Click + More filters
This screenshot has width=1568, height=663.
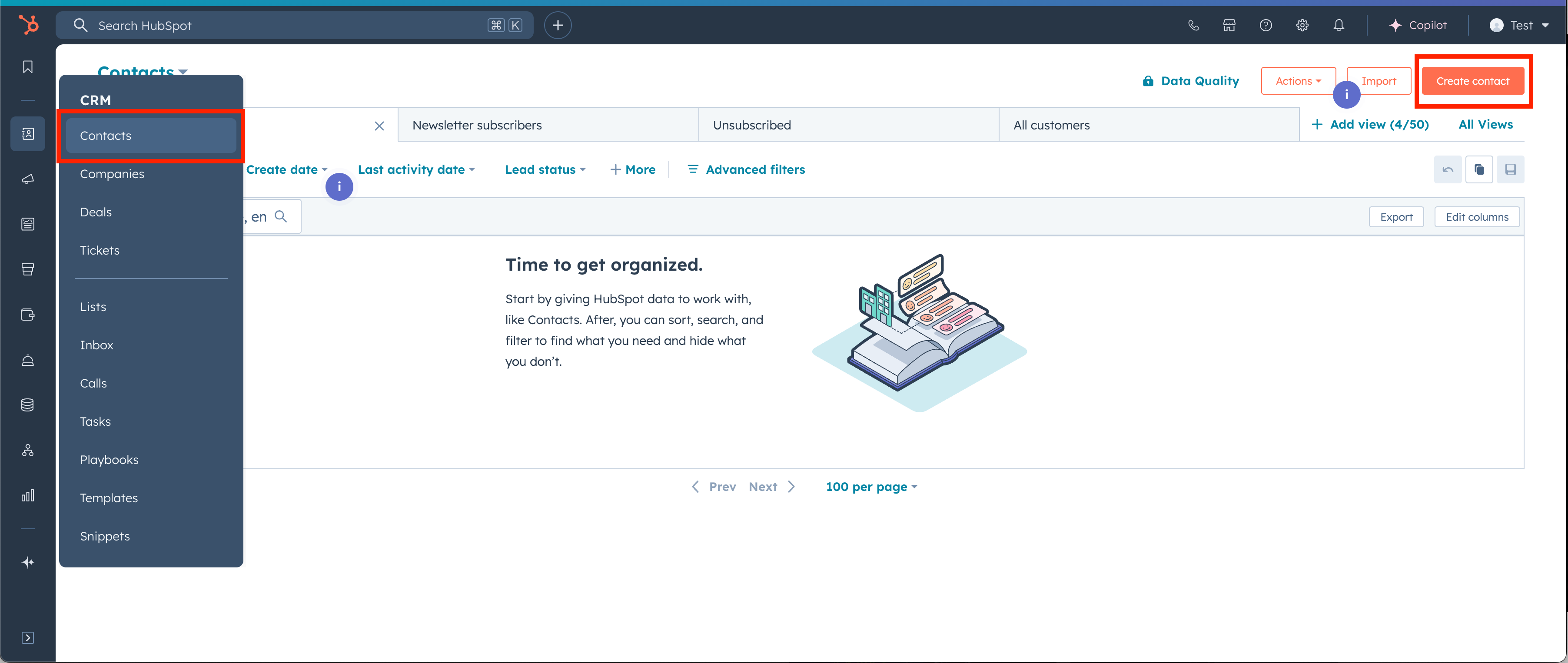click(632, 170)
